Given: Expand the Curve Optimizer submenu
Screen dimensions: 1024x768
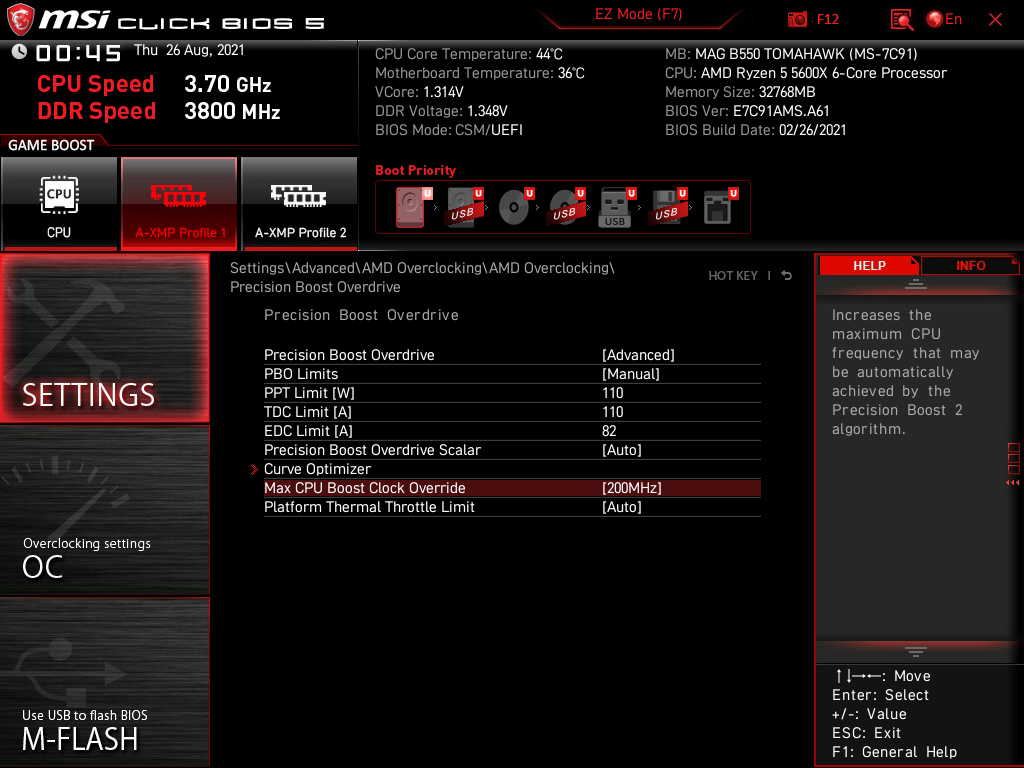Looking at the screenshot, I should coord(512,468).
